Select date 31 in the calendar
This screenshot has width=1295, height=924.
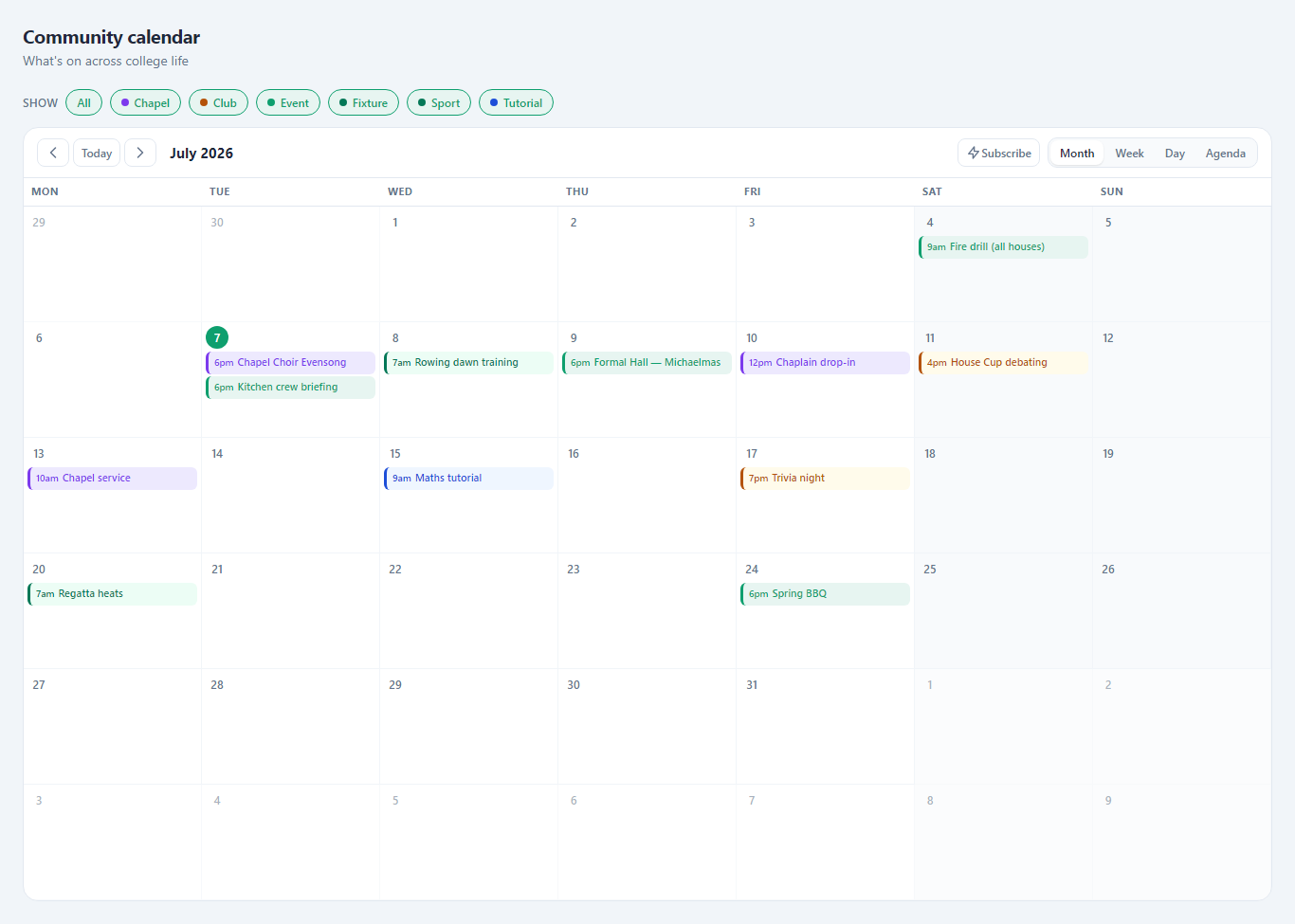(x=752, y=685)
